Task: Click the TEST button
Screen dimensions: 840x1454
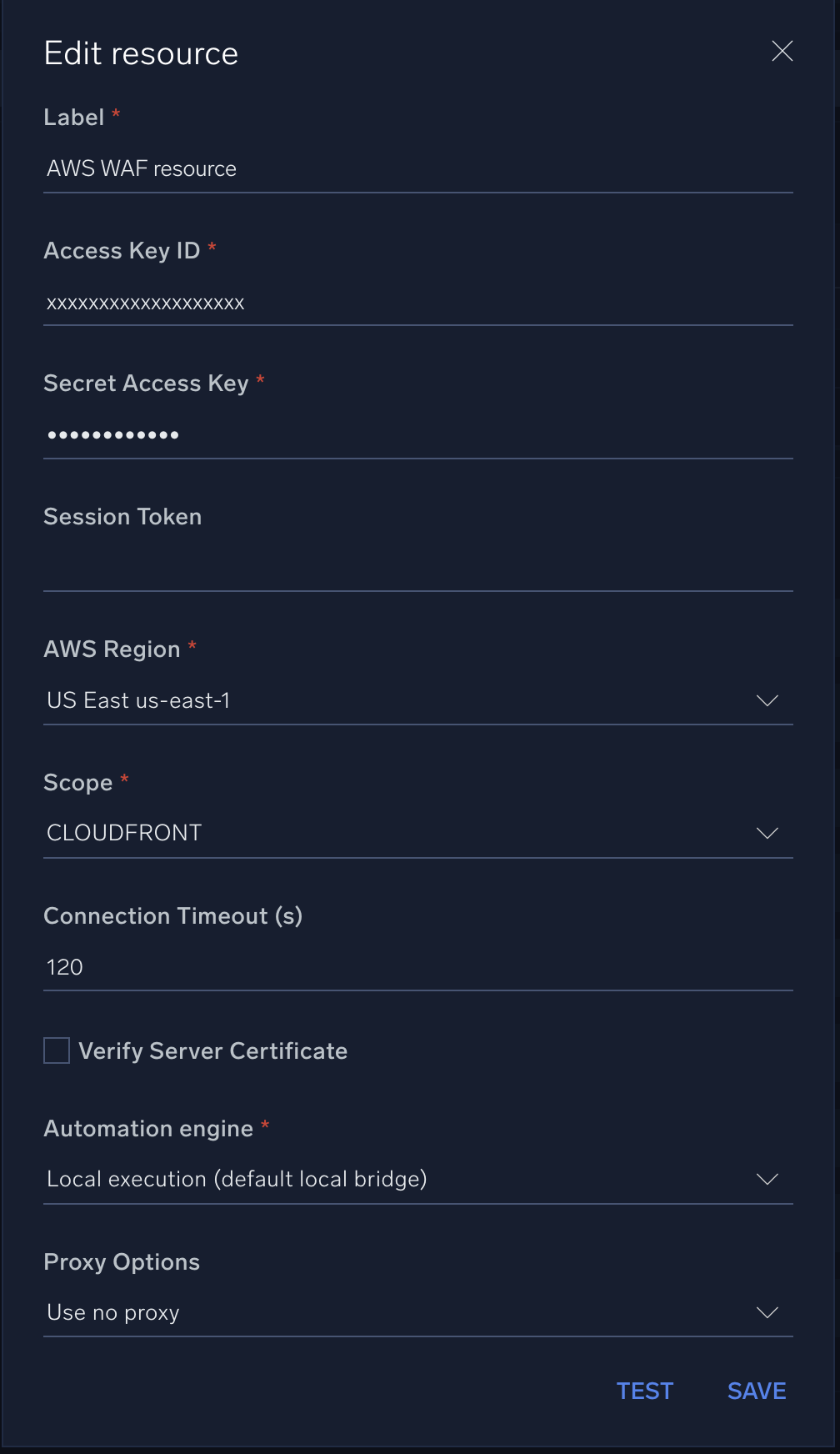Action: coord(644,1391)
